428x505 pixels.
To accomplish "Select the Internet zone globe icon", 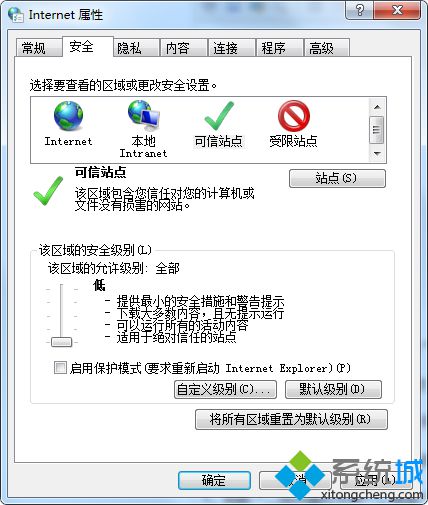I will [x=69, y=116].
